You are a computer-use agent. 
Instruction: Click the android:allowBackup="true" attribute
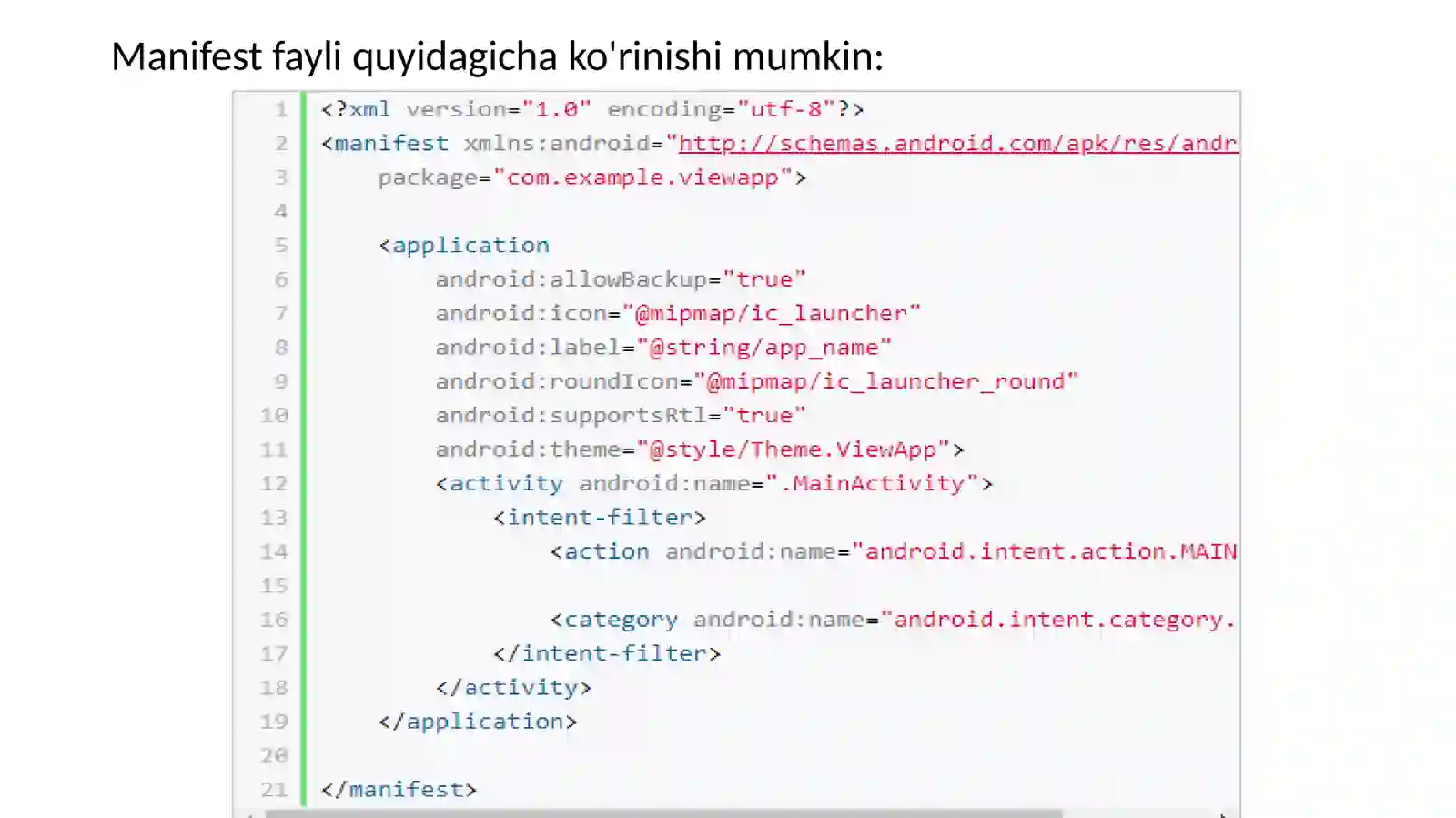(621, 279)
